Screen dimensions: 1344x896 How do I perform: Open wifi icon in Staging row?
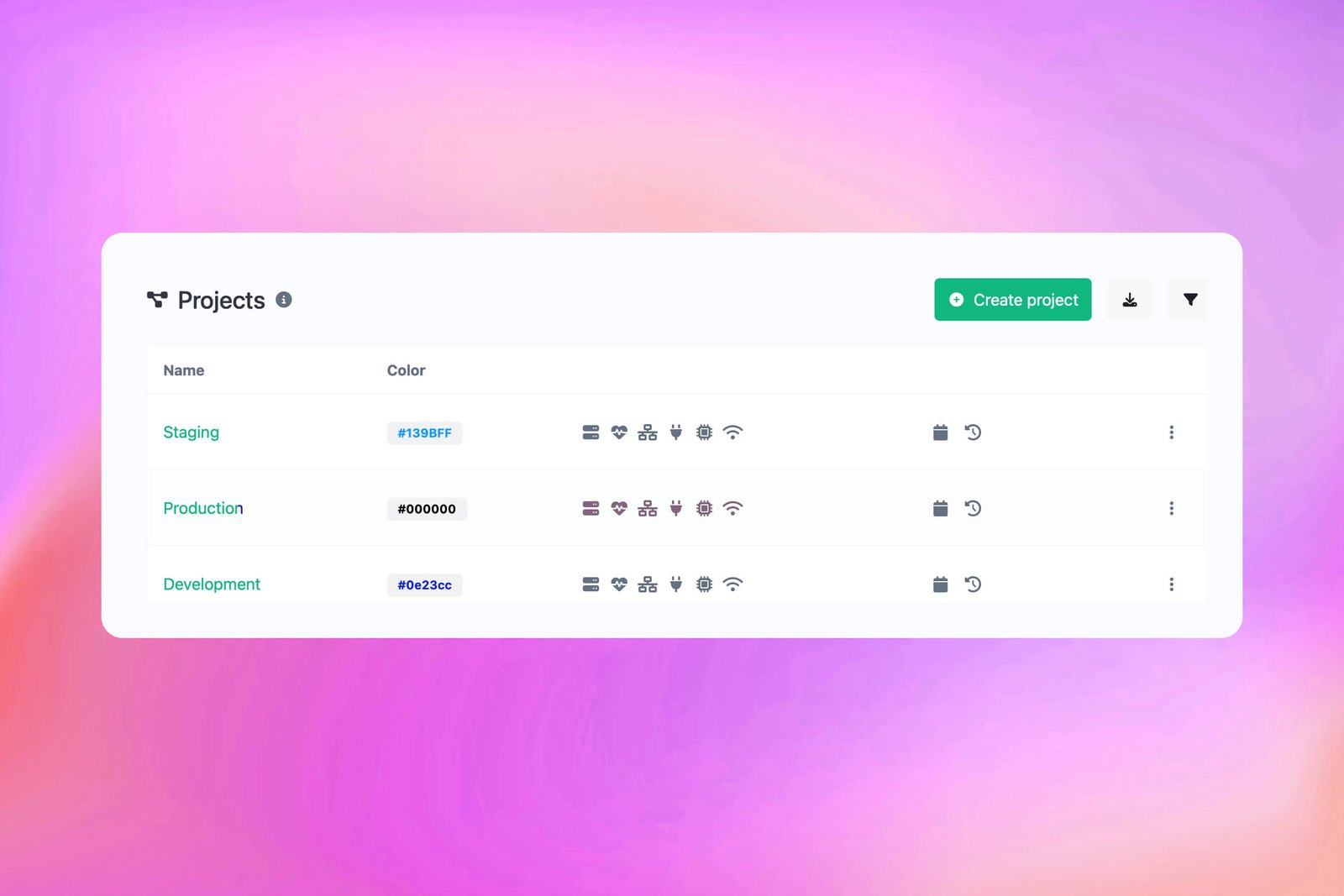732,432
